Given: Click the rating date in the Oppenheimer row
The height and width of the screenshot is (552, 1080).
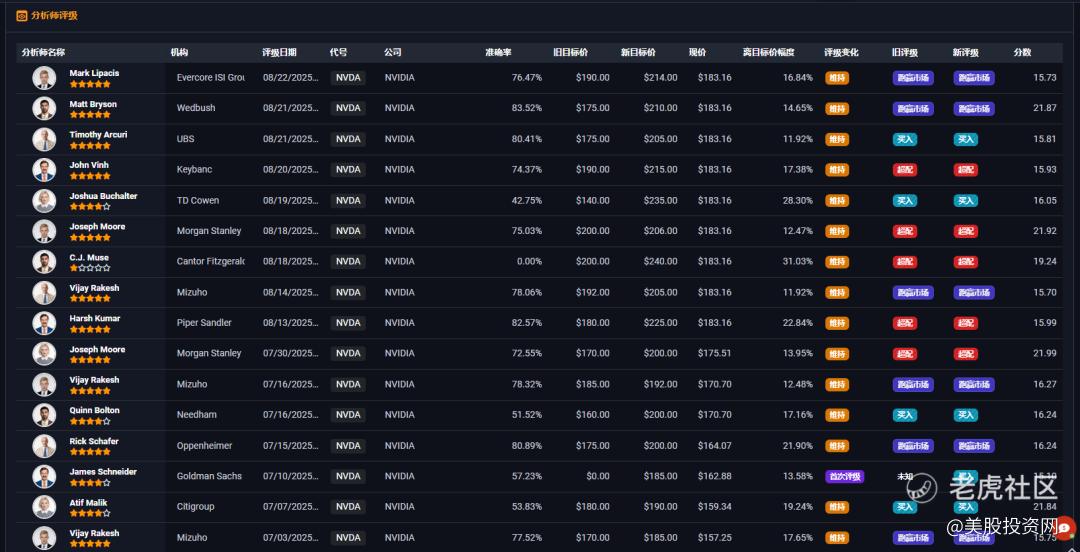Looking at the screenshot, I should 291,446.
